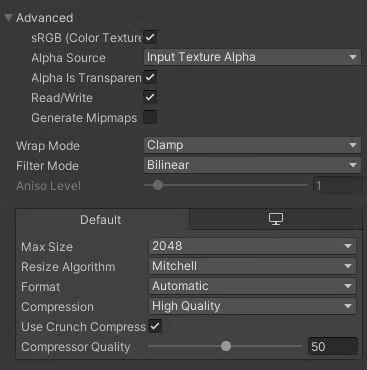
Task: Open Compression High Quality dropdown
Action: (252, 306)
